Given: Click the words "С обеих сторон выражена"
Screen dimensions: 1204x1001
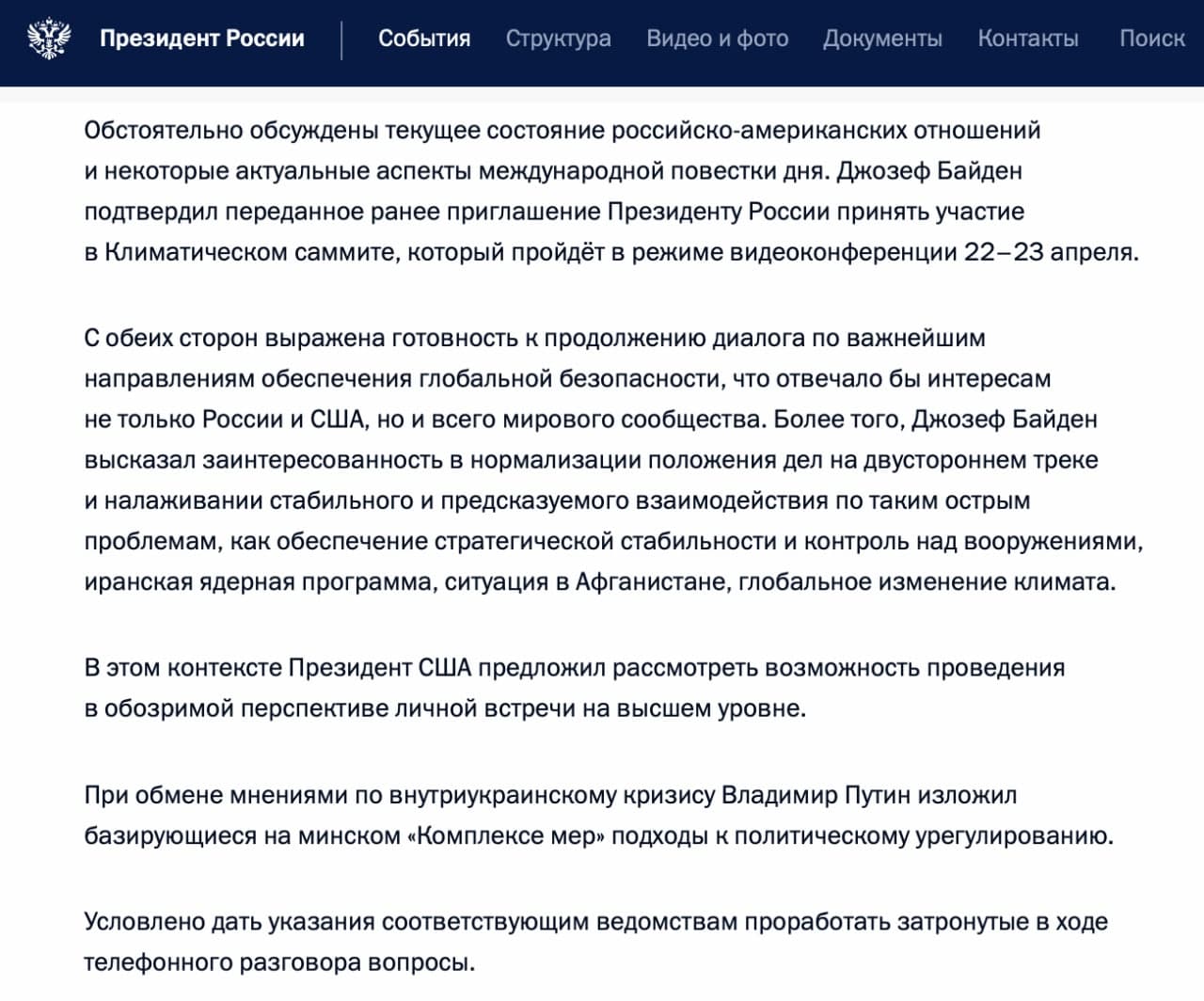Looking at the screenshot, I should pyautogui.click(x=234, y=338).
